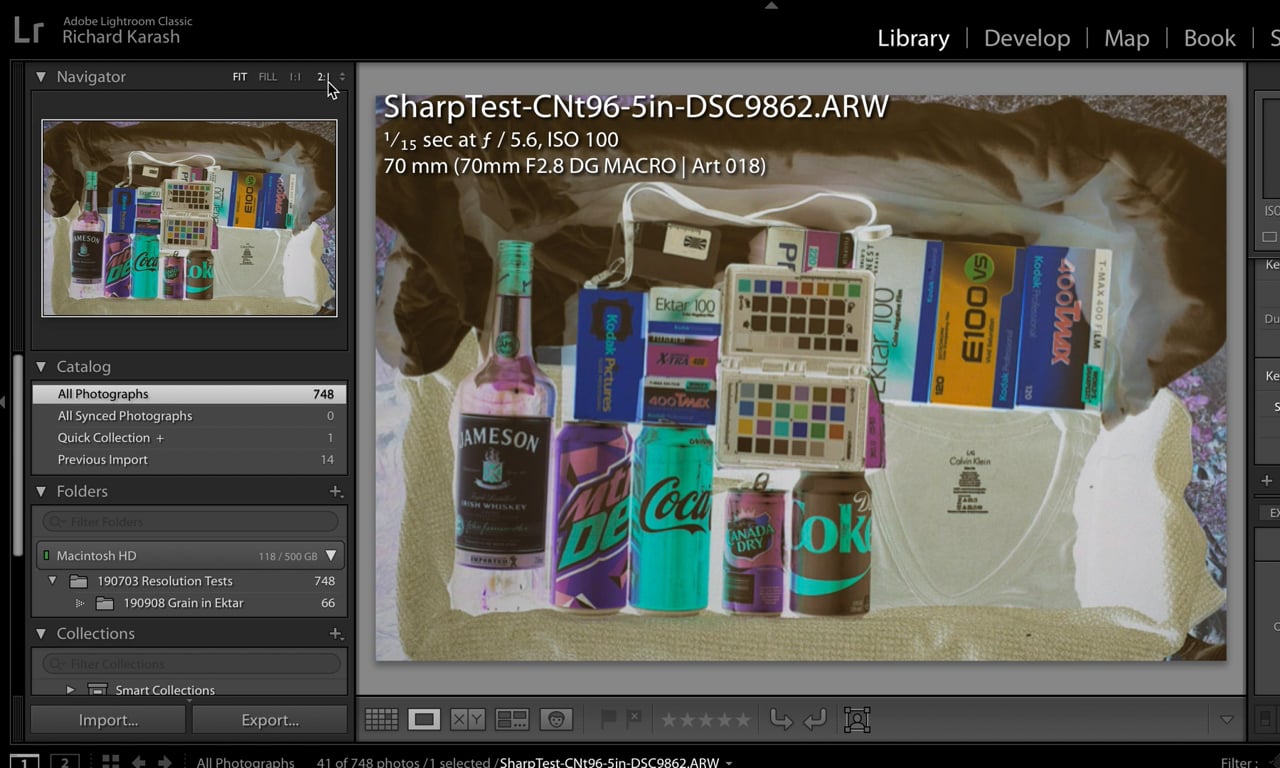Collapse 190703 Resolution Tests folder

[53, 581]
